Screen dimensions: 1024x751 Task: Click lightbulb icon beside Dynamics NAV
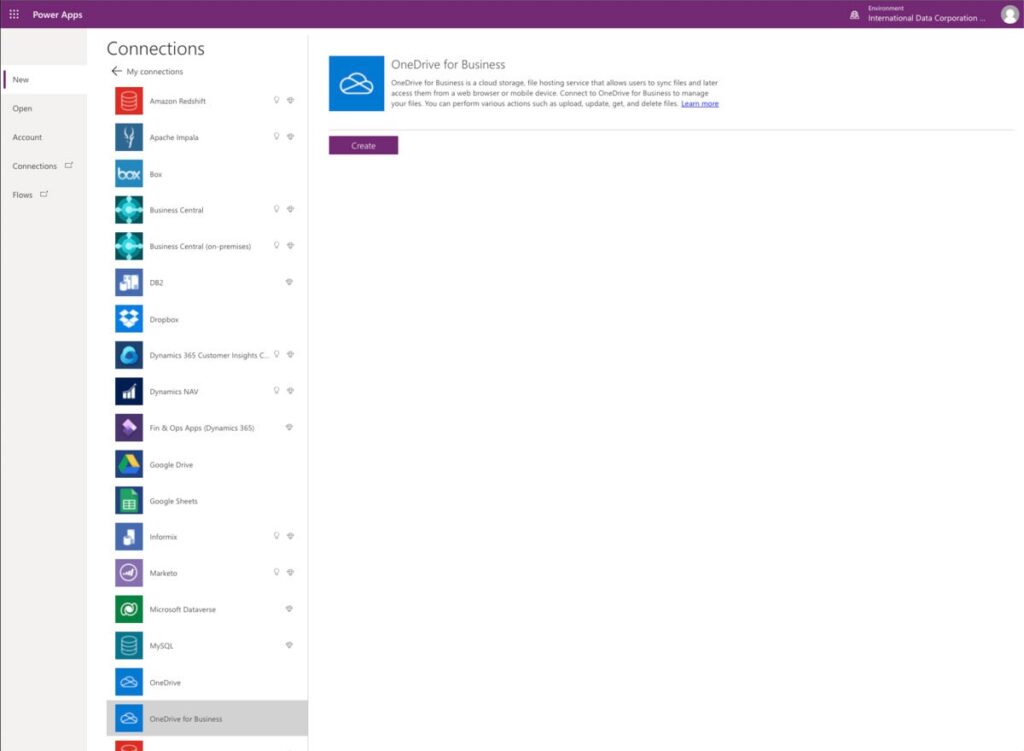click(x=276, y=391)
